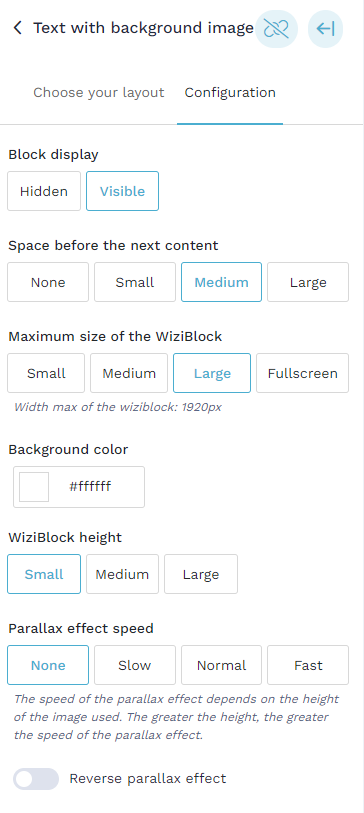
Task: Open the Configuration tab
Action: click(x=230, y=93)
